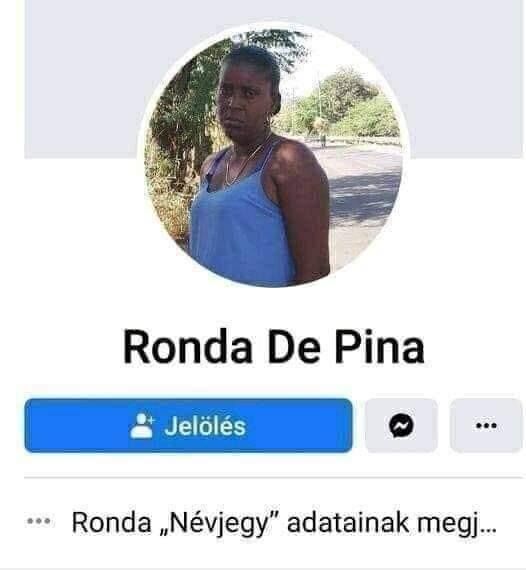Send a message via the Messenger button
The image size is (526, 570).
click(401, 425)
